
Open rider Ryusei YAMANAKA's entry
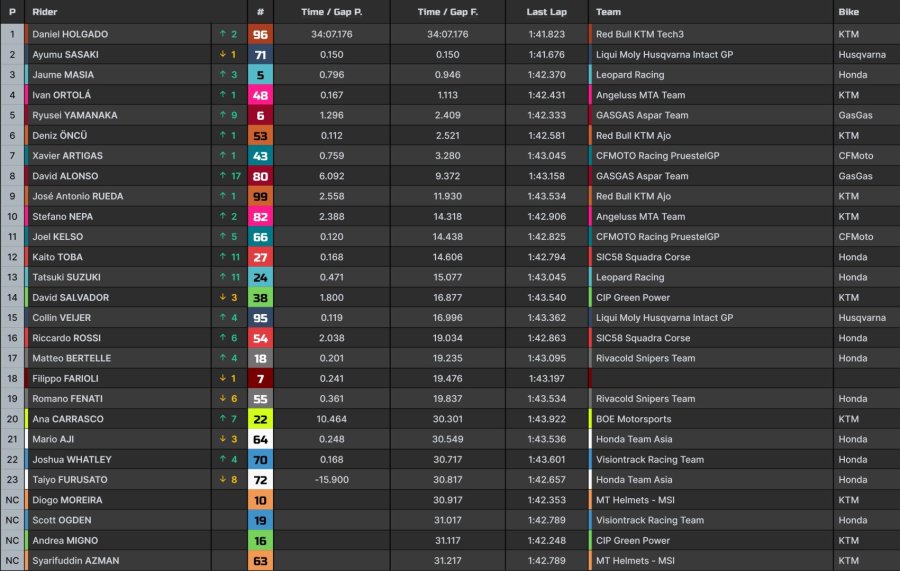(75, 115)
